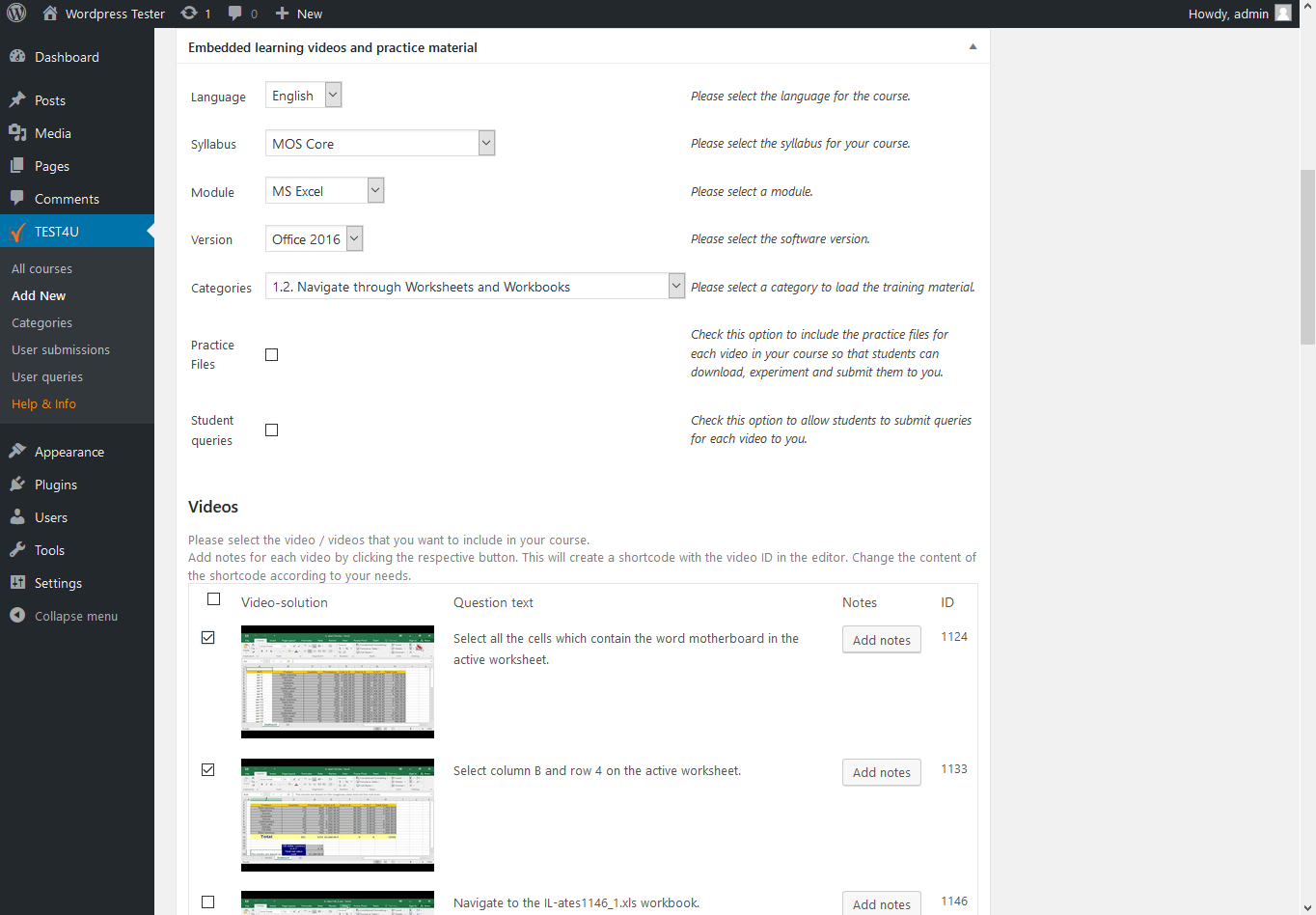Click the Video-solution column header

pyautogui.click(x=285, y=602)
